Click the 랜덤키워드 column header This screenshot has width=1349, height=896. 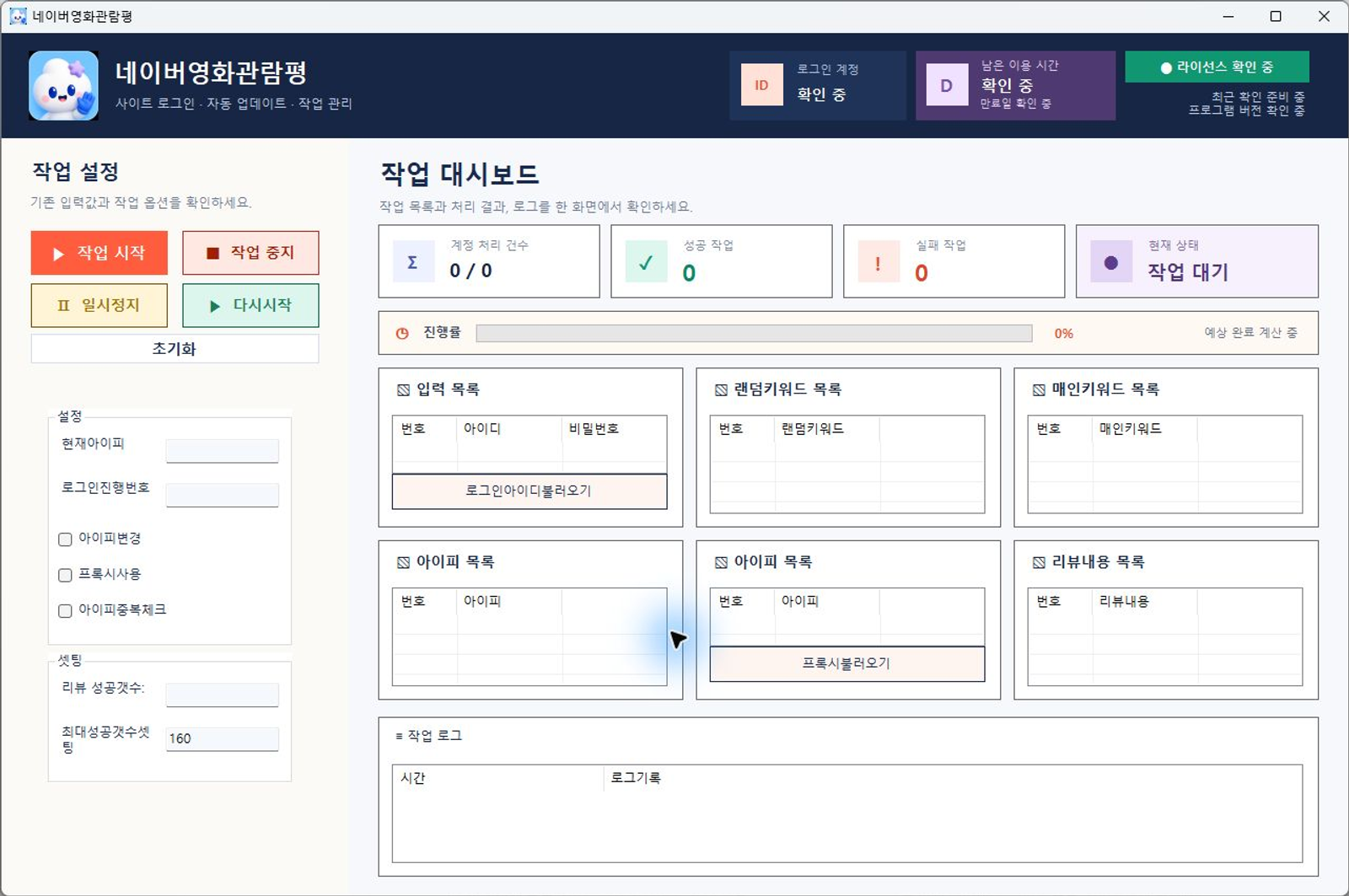(827, 429)
